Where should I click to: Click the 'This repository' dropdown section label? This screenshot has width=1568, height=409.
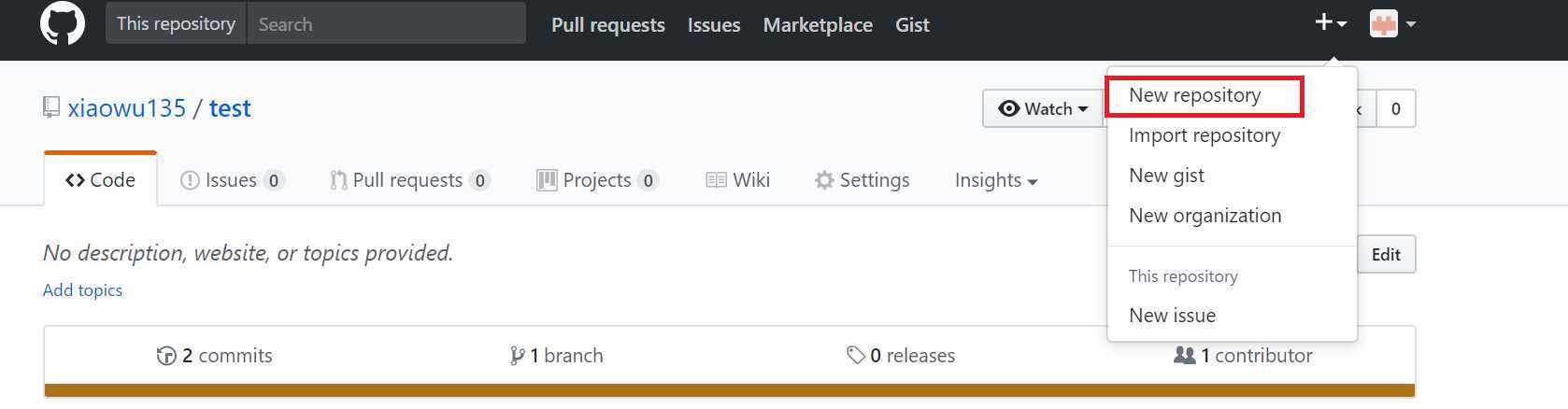tap(1183, 276)
